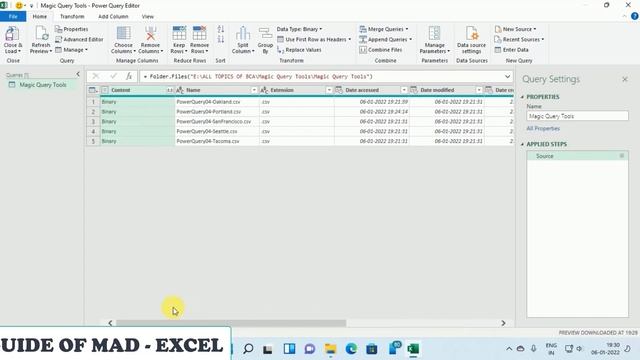Viewport: 640px width, 360px height.
Task: Click the table corner menu icon
Action: coord(93,90)
